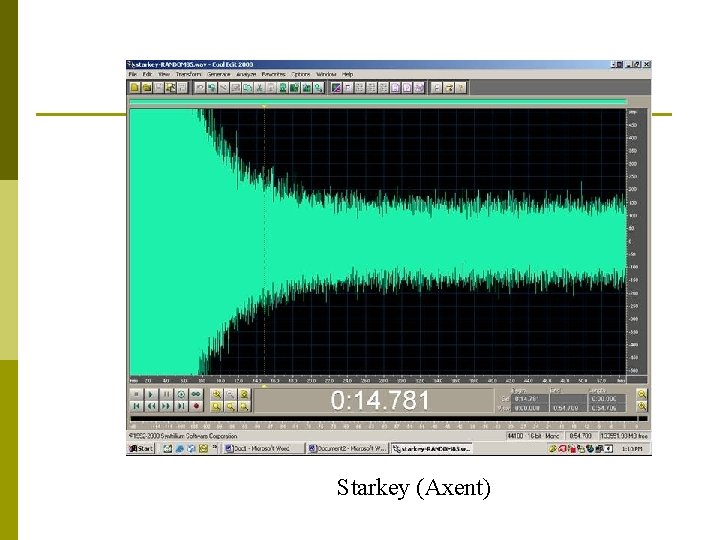Click the Fast Forward transport button
This screenshot has width=720, height=540.
pyautogui.click(x=166, y=406)
